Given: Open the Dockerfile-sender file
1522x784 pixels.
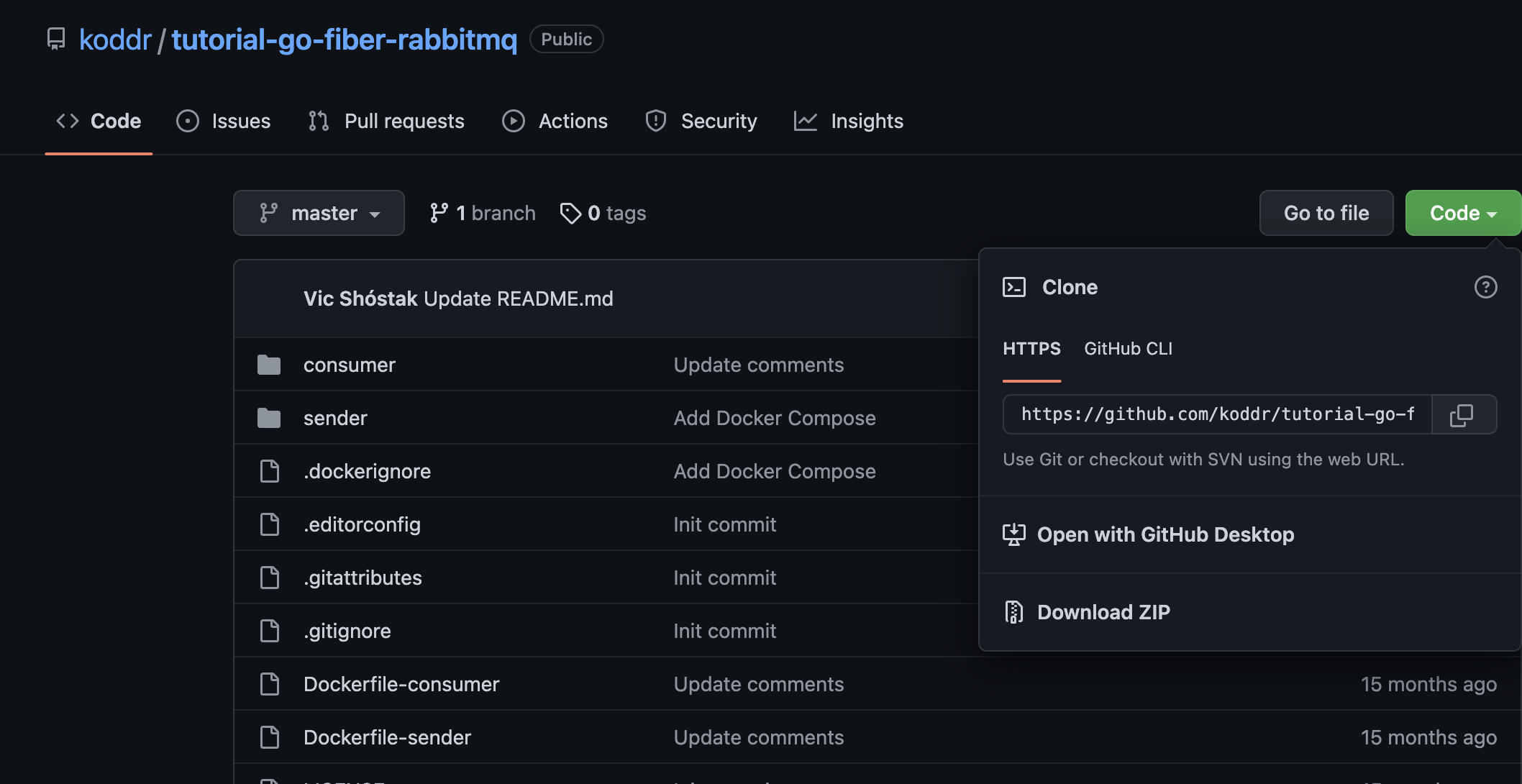Looking at the screenshot, I should [x=387, y=737].
